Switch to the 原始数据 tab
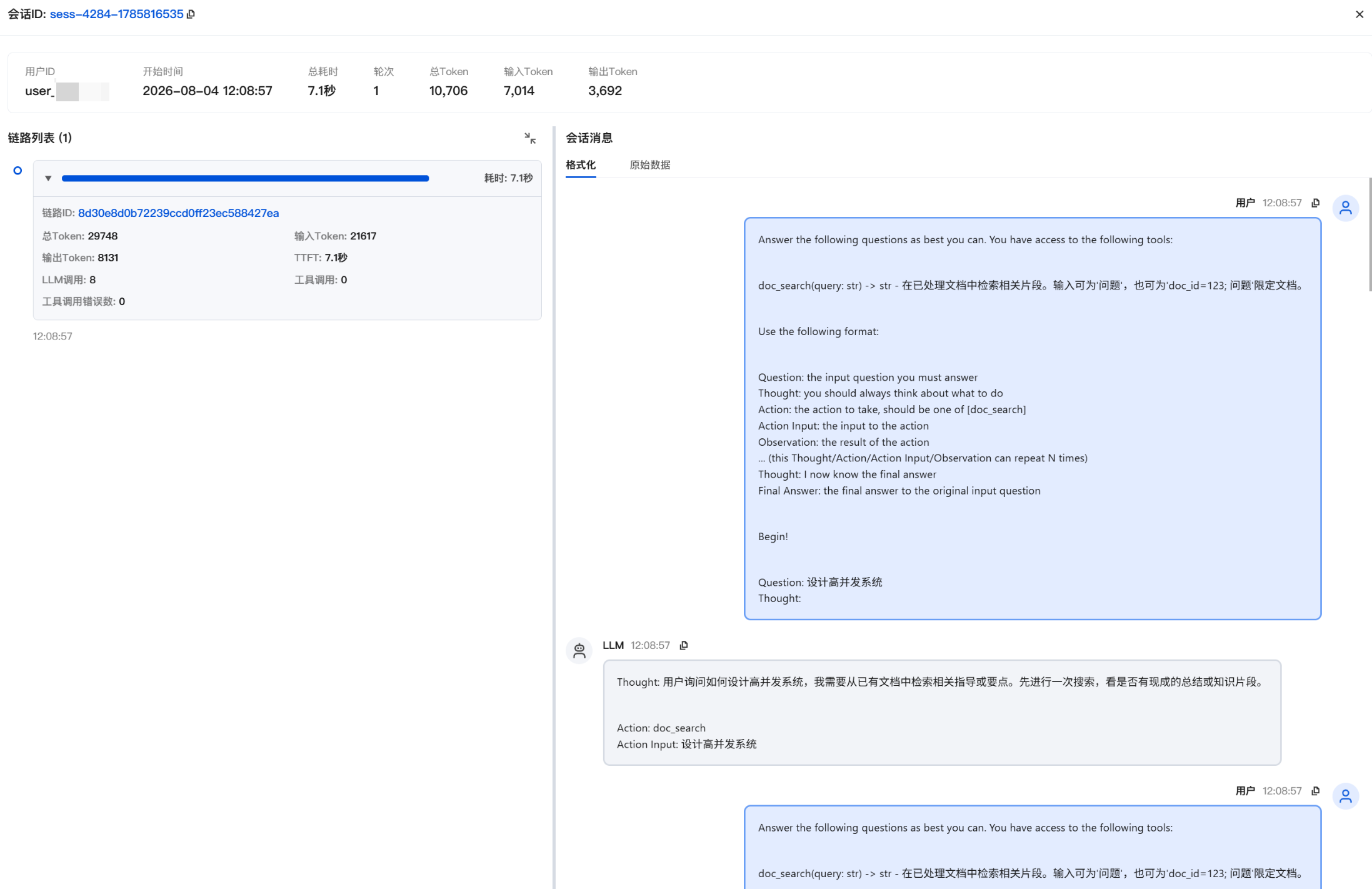Image resolution: width=1372 pixels, height=889 pixels. coord(650,165)
